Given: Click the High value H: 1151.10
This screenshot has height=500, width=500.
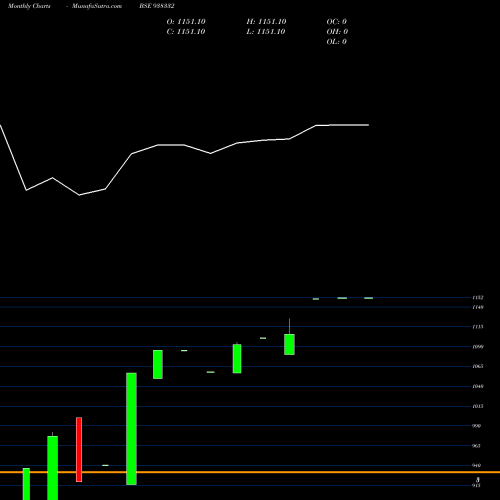Looking at the screenshot, I should tap(266, 22).
